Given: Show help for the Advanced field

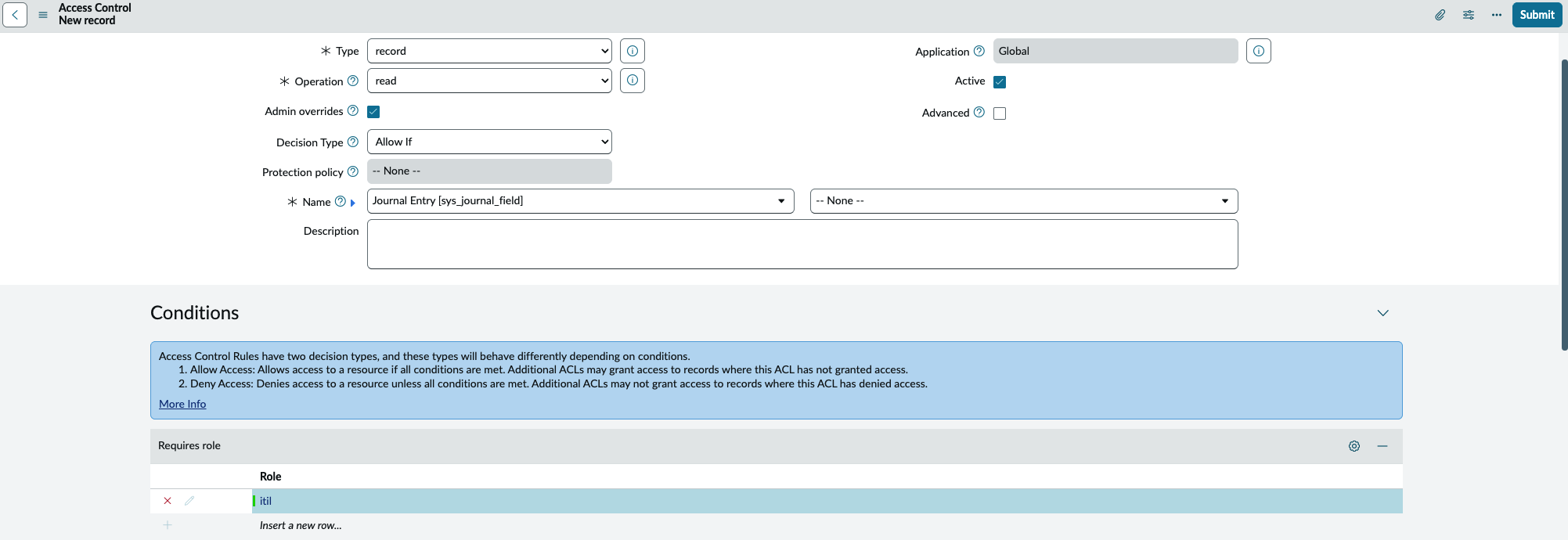Looking at the screenshot, I should pos(979,112).
